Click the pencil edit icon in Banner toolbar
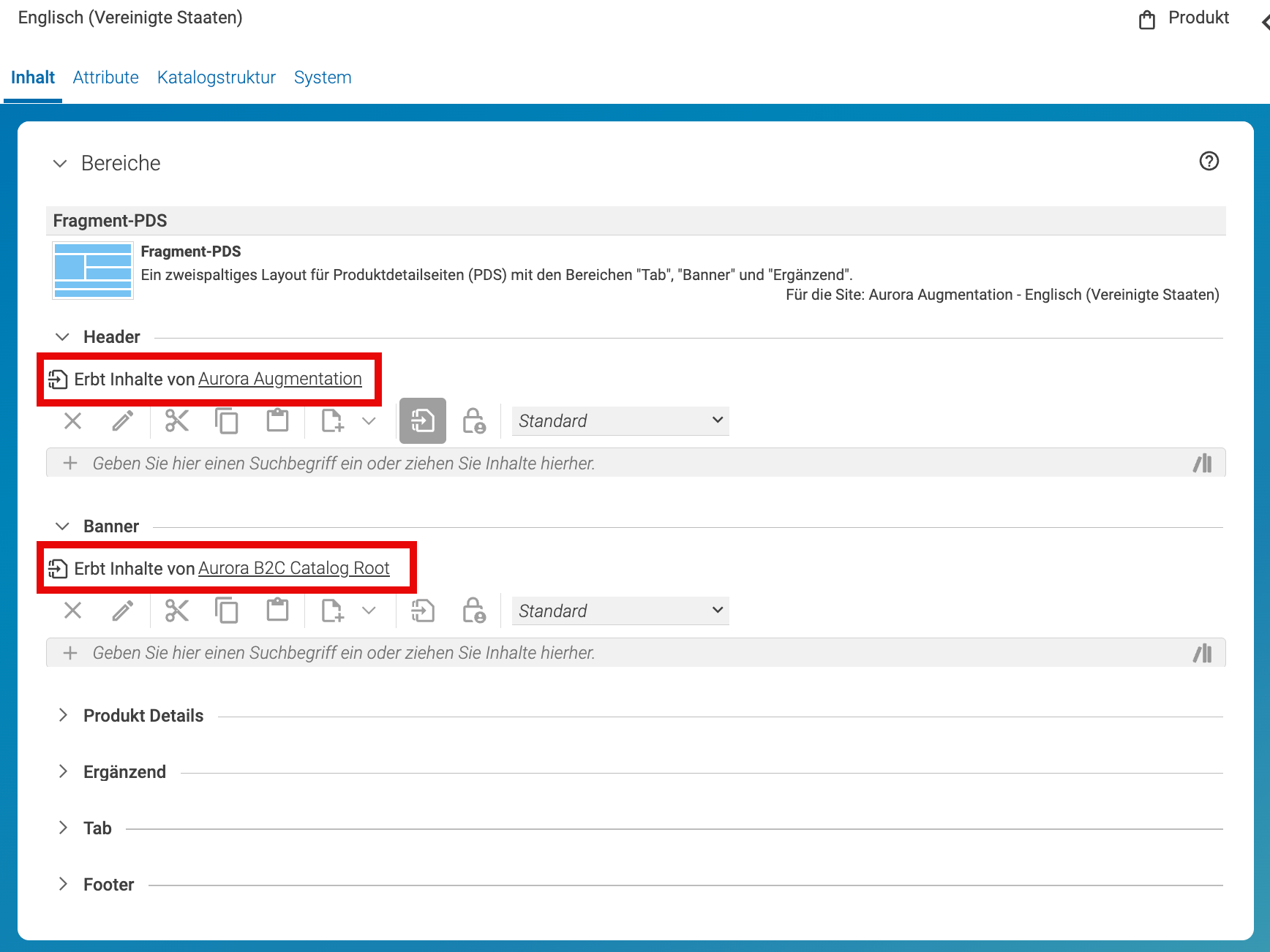Viewport: 1270px width, 952px height. pyautogui.click(x=123, y=611)
